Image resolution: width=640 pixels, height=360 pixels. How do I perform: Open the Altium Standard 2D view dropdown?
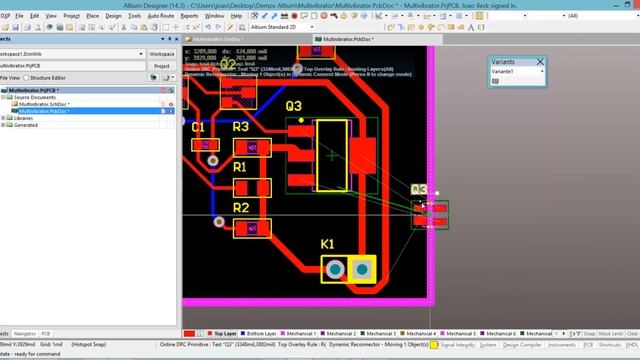(312, 27)
